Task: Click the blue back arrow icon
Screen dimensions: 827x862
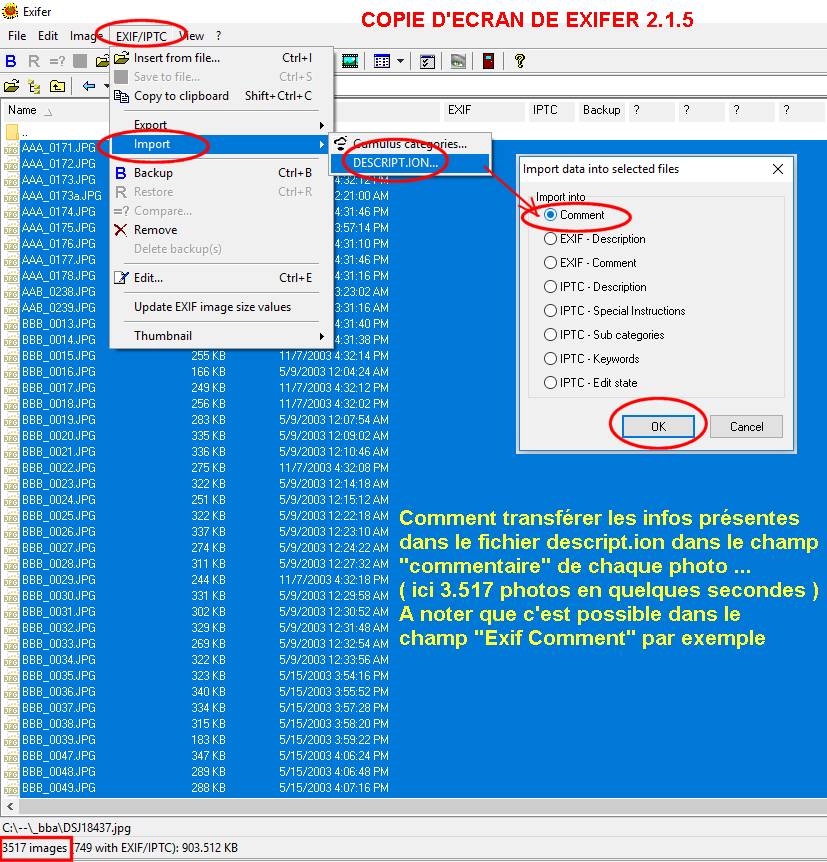Action: coord(89,86)
